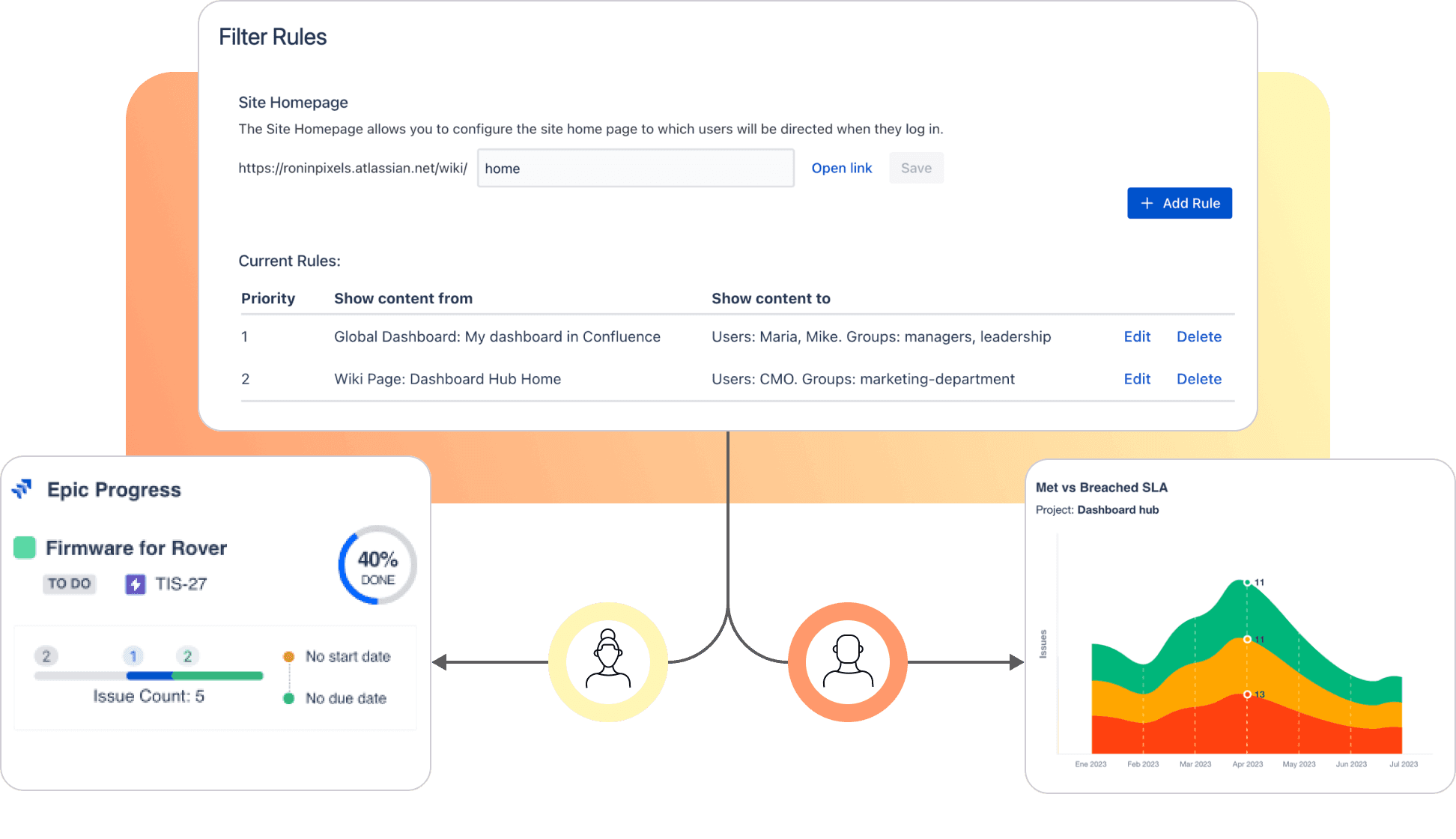Click the grey badge showing 2 issues

click(46, 656)
